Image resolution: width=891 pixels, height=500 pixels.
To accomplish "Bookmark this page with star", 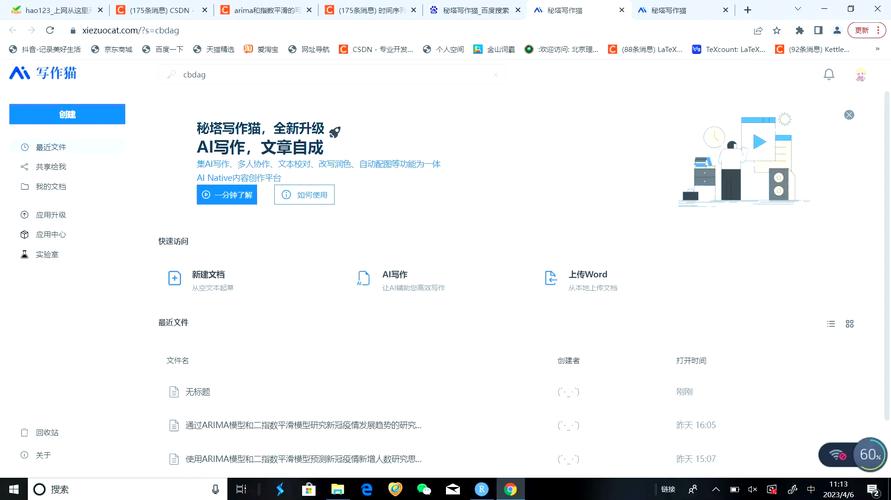I will 777,30.
